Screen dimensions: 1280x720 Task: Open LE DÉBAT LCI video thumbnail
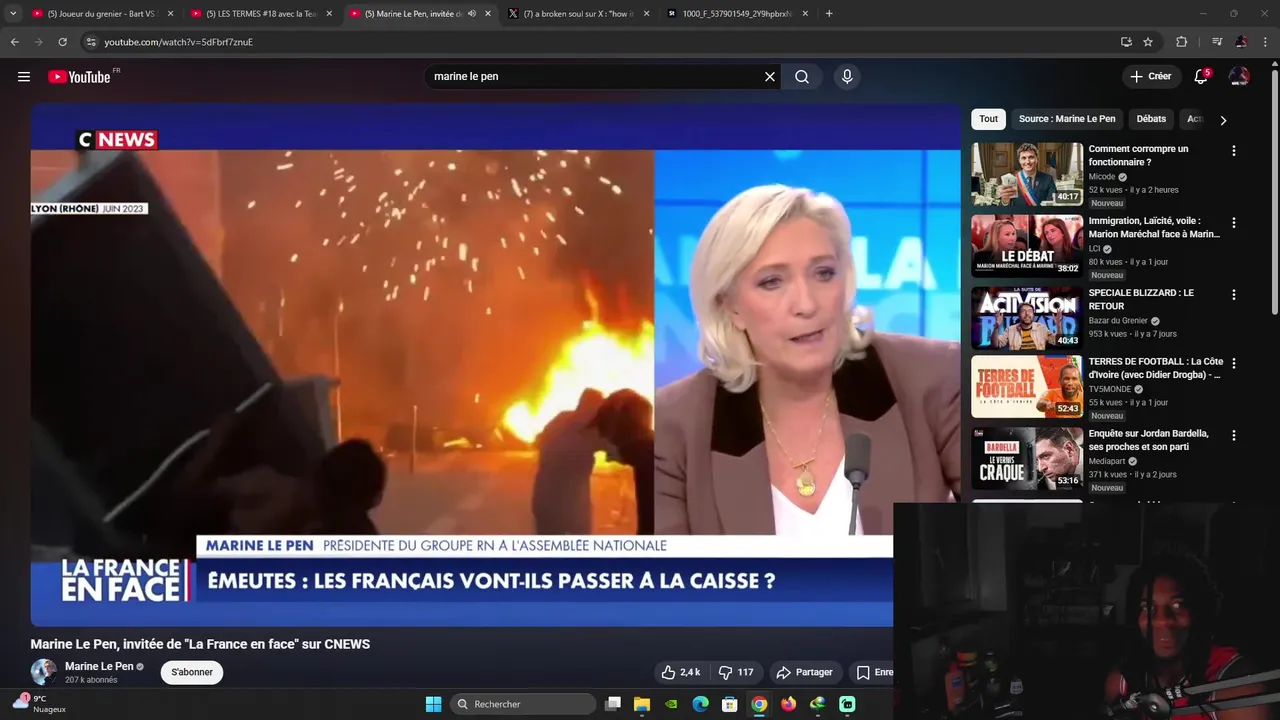click(1027, 246)
